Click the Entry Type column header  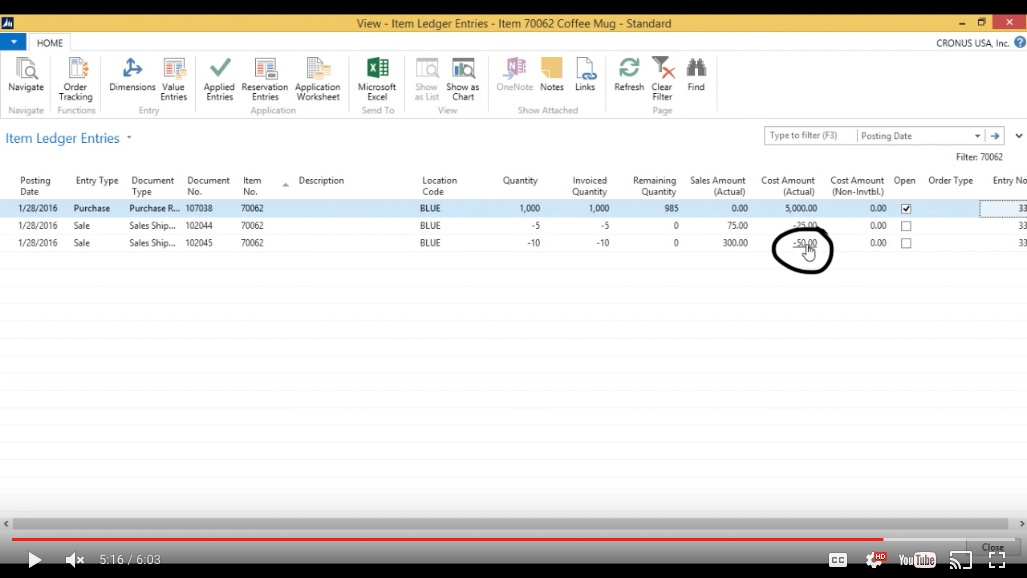[x=97, y=181]
